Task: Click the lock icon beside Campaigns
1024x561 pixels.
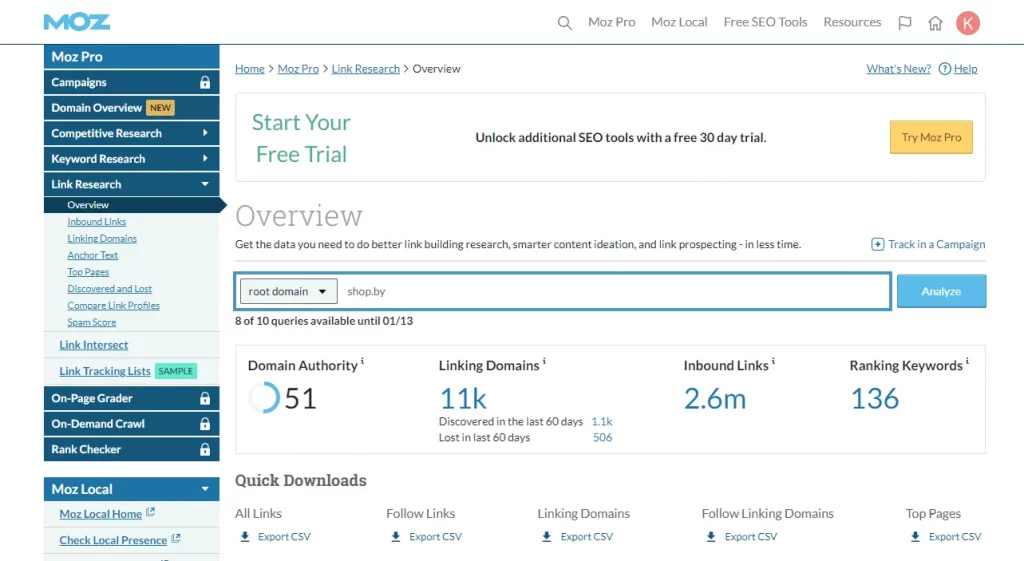Action: point(205,83)
